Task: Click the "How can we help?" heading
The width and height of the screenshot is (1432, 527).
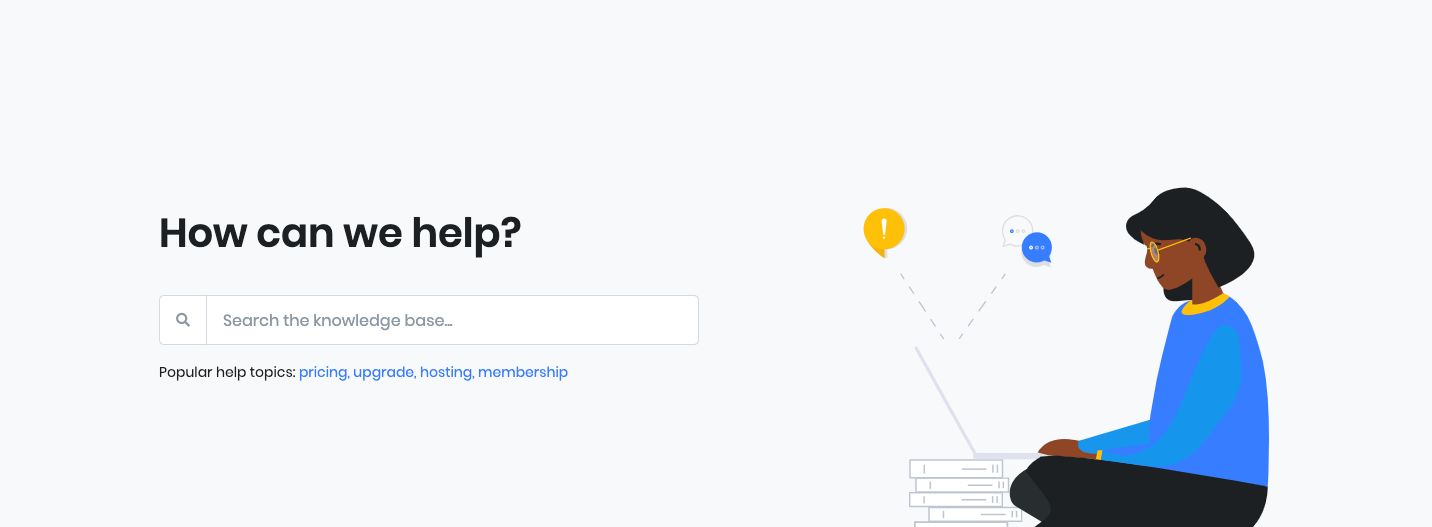Action: coord(340,233)
